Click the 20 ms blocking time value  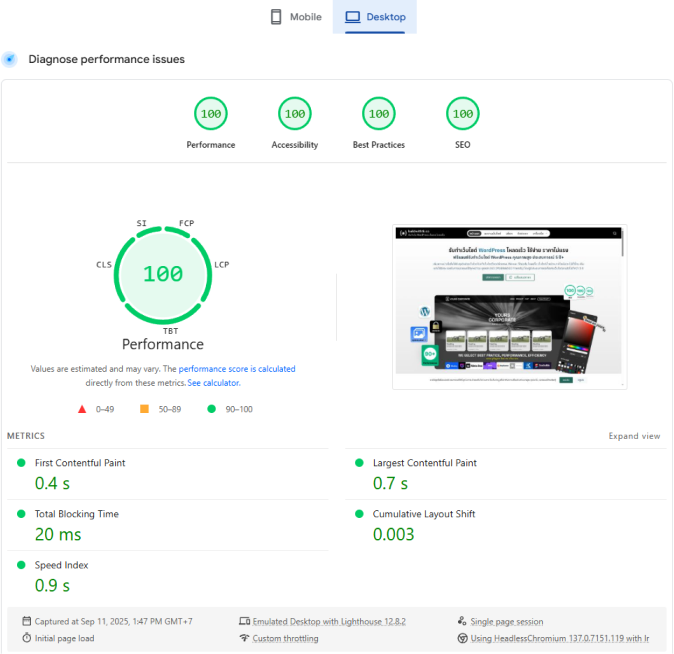(x=58, y=534)
